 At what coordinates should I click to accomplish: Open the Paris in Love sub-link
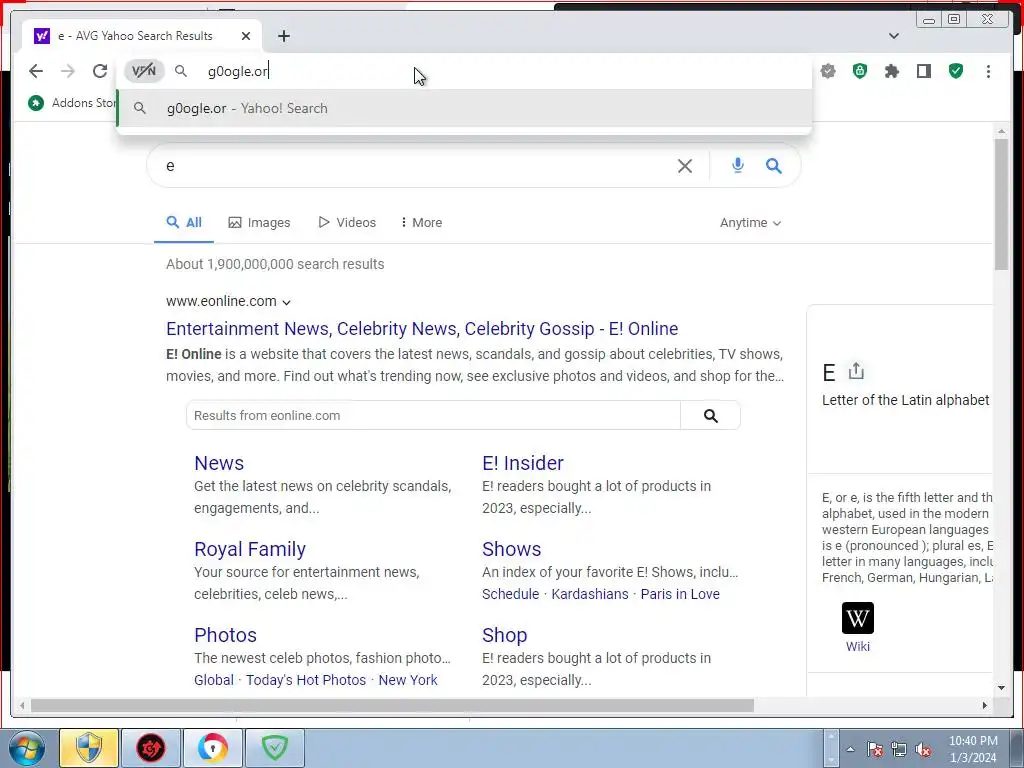(680, 594)
